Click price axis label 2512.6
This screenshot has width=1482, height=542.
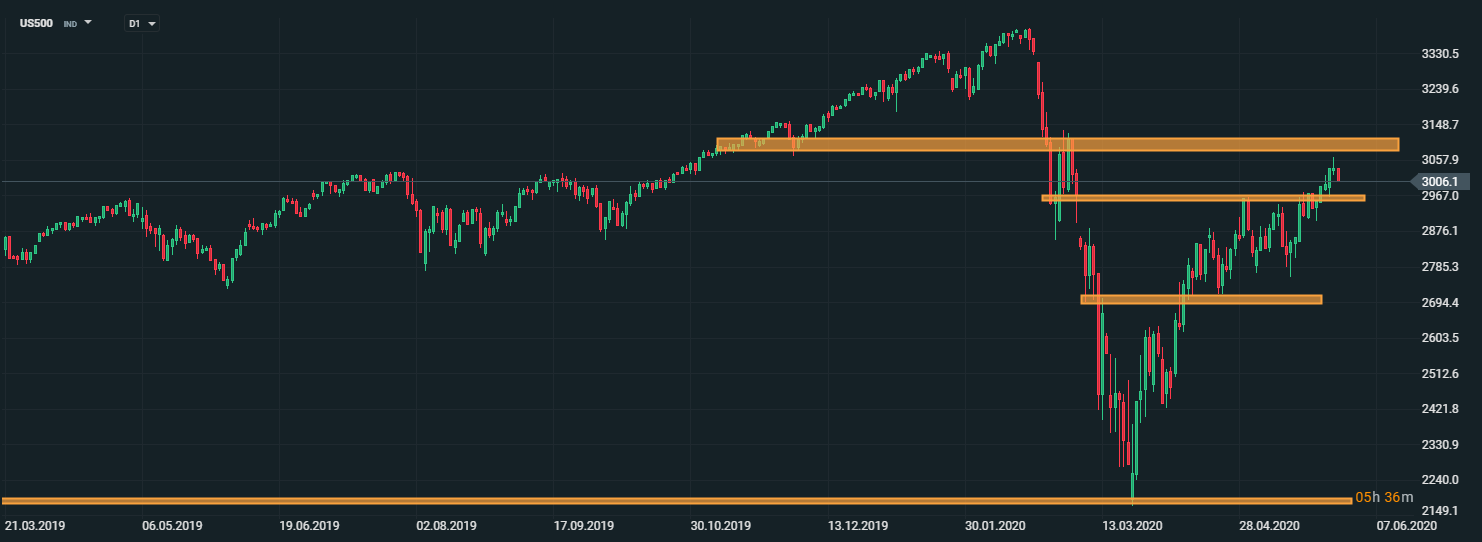[1439, 373]
